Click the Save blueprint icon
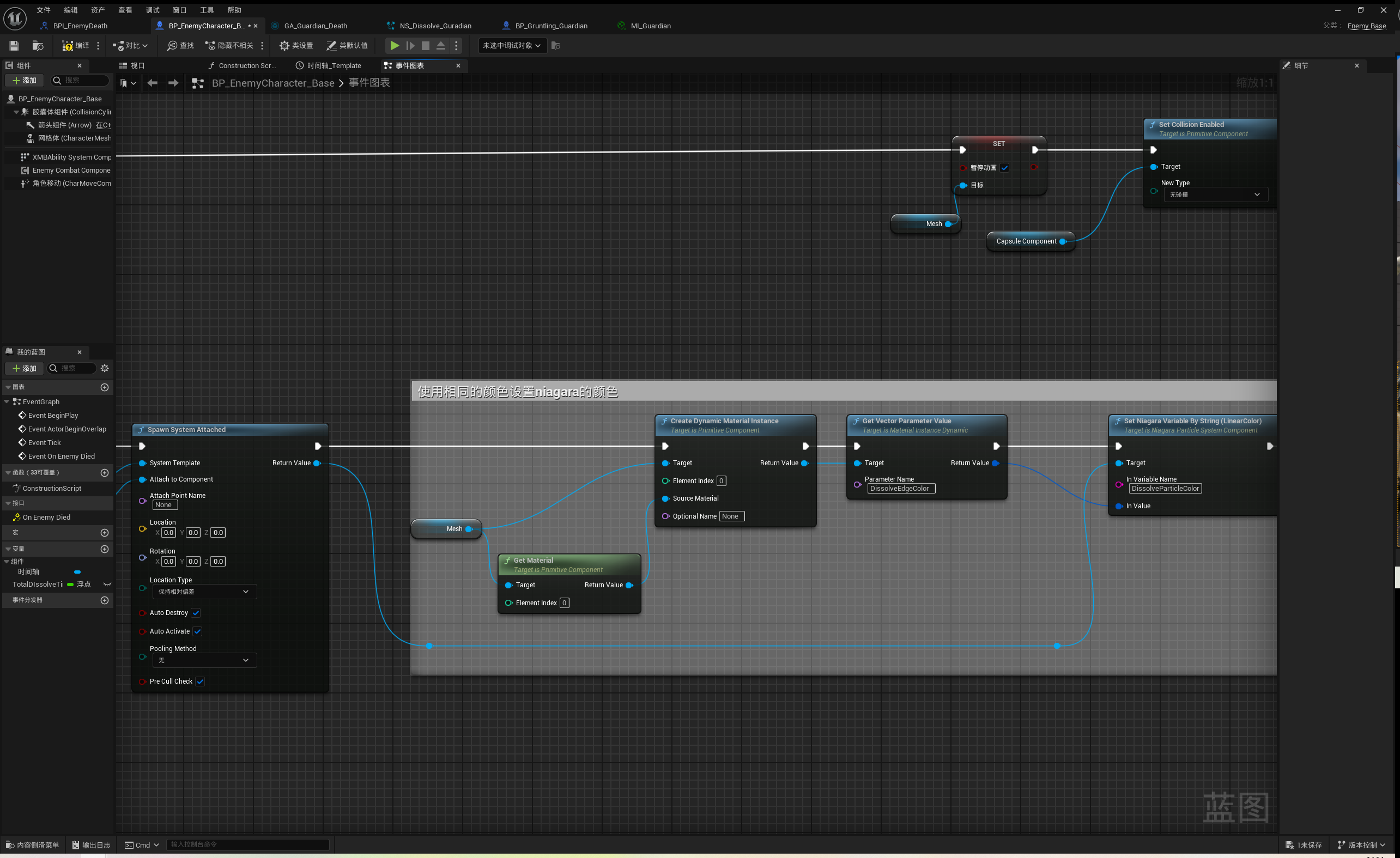The image size is (1400, 858). (14, 45)
